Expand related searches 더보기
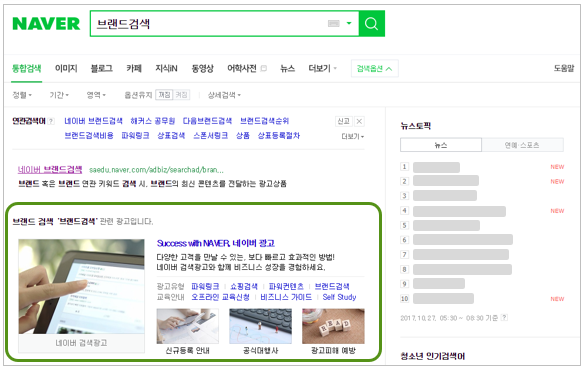The image size is (586, 370). click(352, 136)
